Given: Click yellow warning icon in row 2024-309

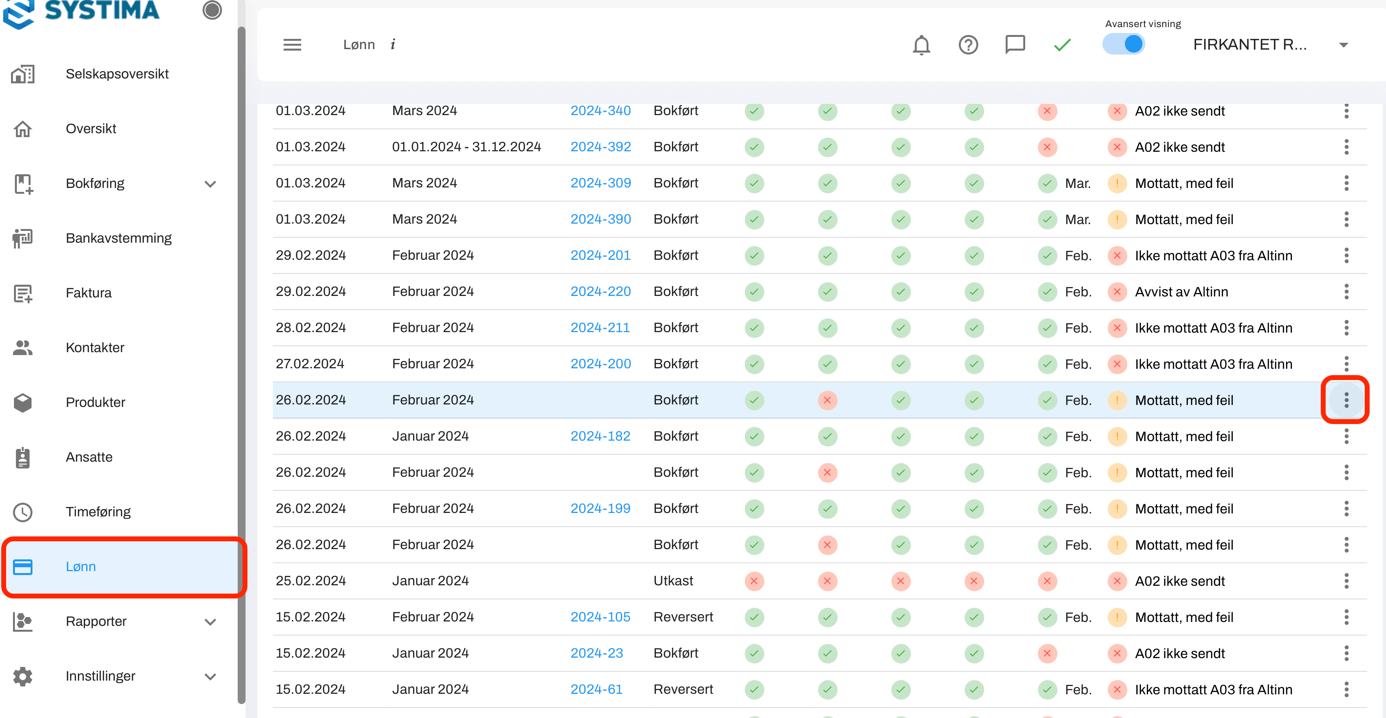Looking at the screenshot, I should click(1117, 183).
